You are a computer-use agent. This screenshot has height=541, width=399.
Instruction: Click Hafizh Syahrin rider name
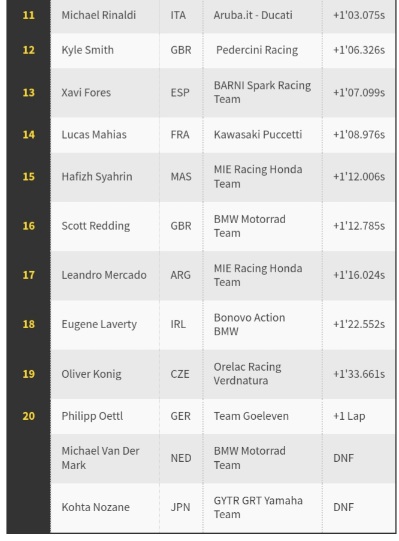[97, 177]
